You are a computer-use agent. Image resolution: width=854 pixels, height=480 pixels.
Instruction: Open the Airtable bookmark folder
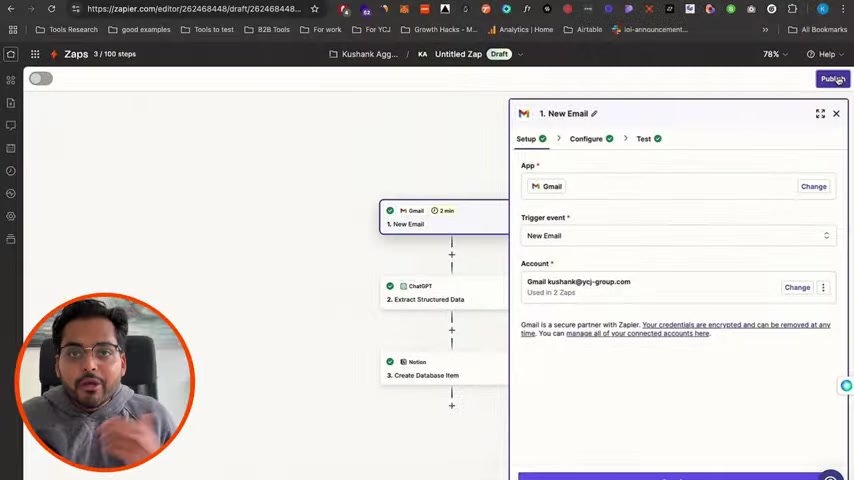click(x=583, y=29)
